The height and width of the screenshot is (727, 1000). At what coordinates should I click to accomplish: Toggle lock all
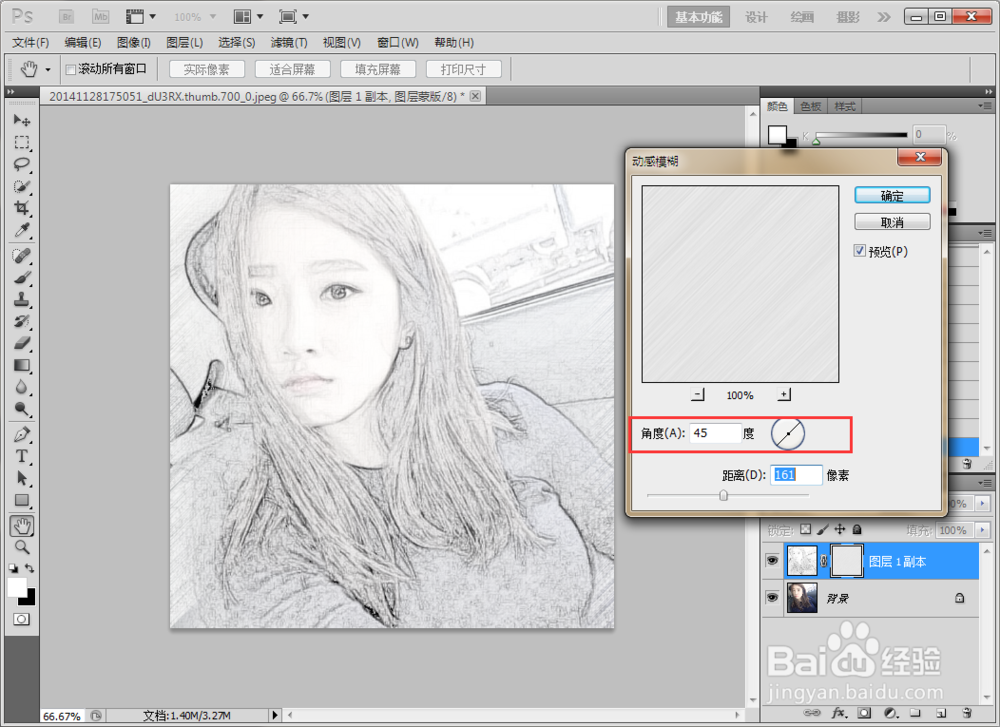point(857,529)
